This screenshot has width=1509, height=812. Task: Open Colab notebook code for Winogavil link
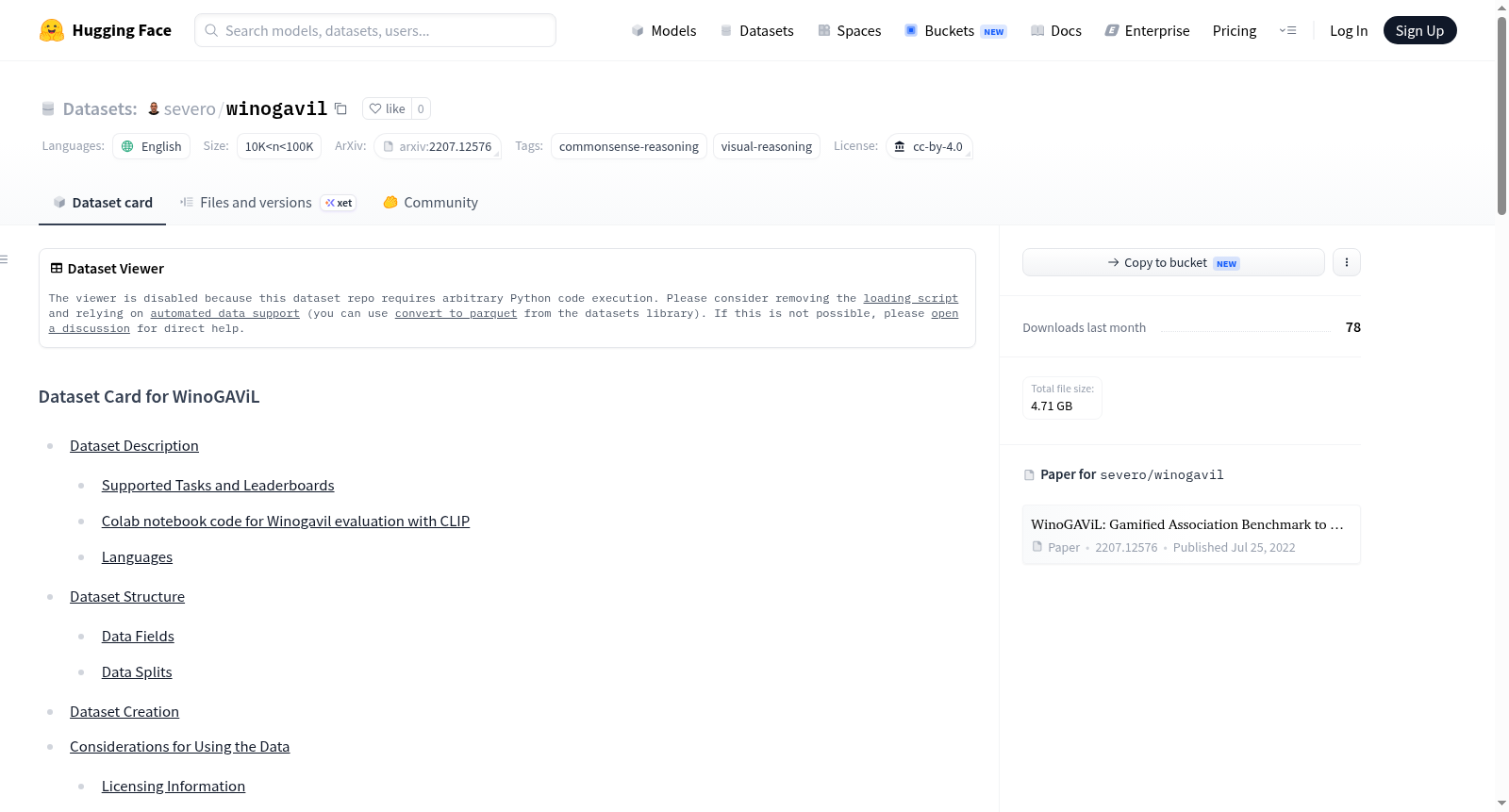[286, 522]
